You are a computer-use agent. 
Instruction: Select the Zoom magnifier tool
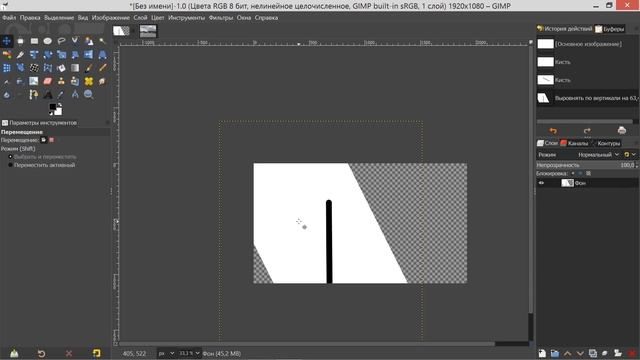click(89, 95)
